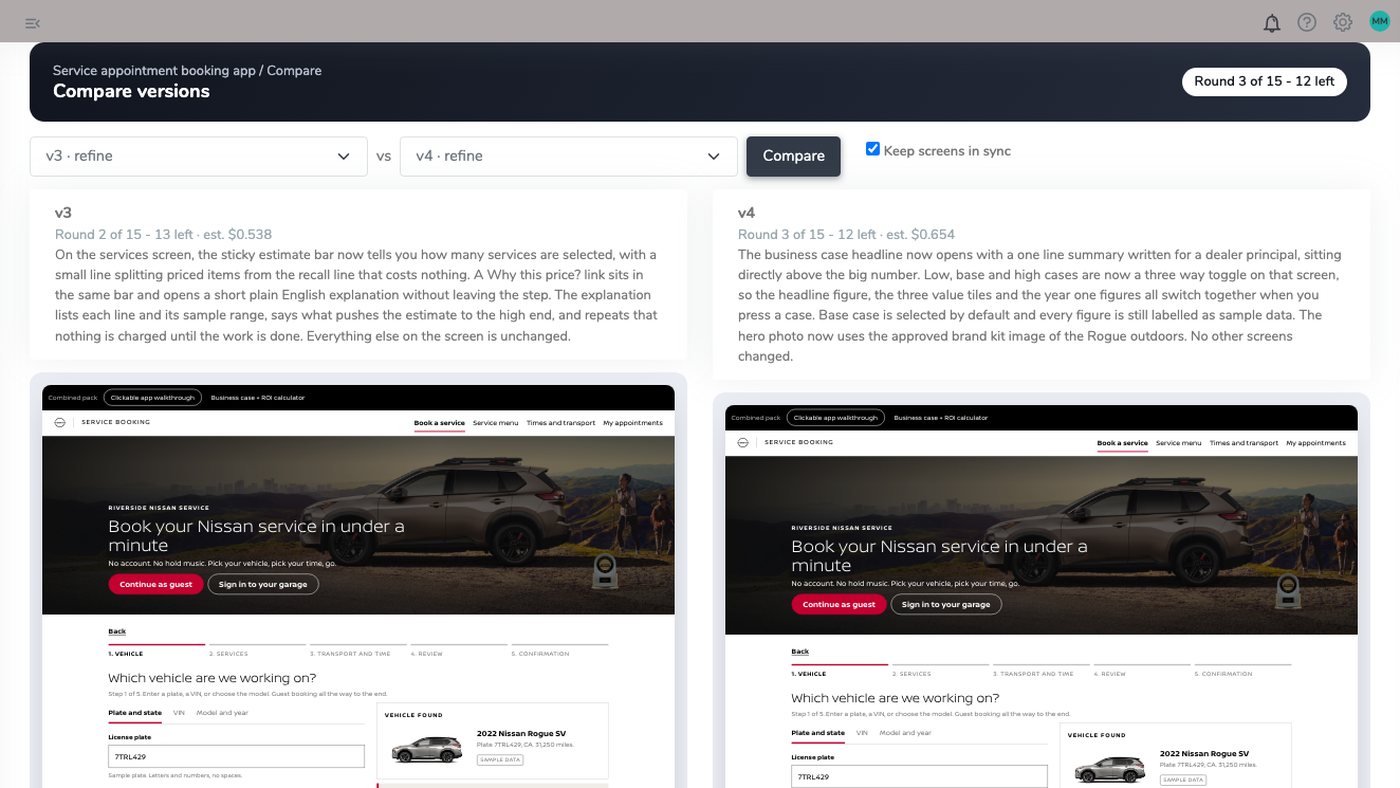Click the Back link in v4 preview
This screenshot has width=1400, height=788.
pos(800,652)
